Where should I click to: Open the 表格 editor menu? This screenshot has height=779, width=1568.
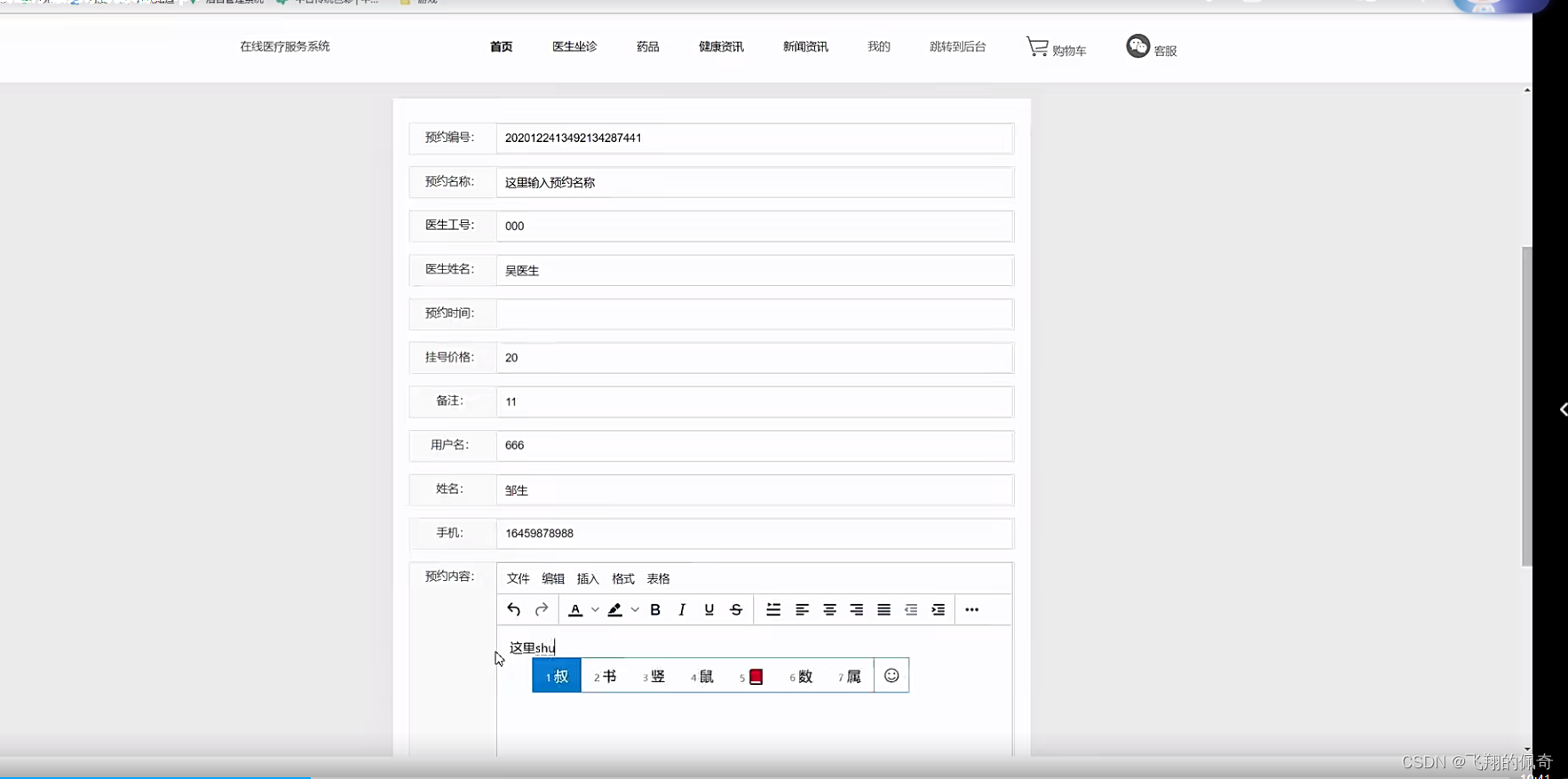point(658,578)
